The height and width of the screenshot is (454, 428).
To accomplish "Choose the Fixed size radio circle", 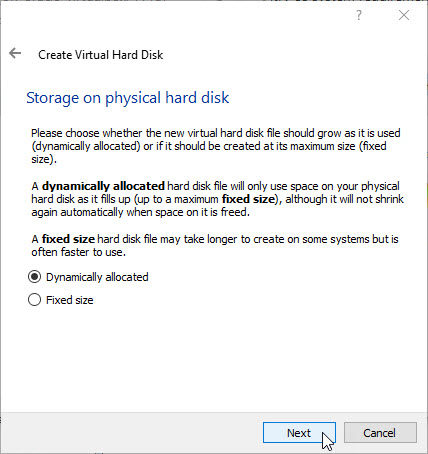I will tap(35, 300).
